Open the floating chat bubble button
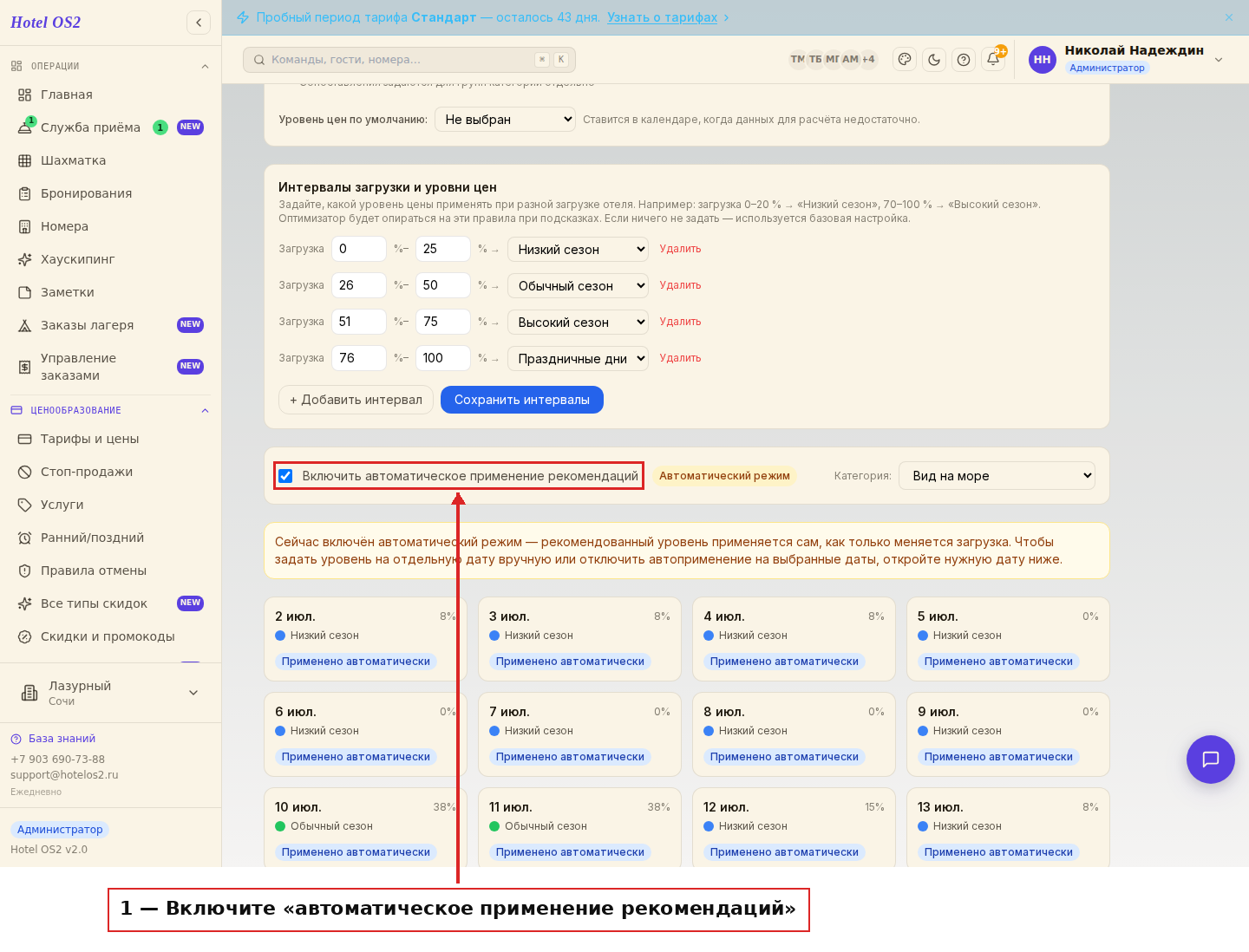The height and width of the screenshot is (952, 1249). pos(1211,760)
